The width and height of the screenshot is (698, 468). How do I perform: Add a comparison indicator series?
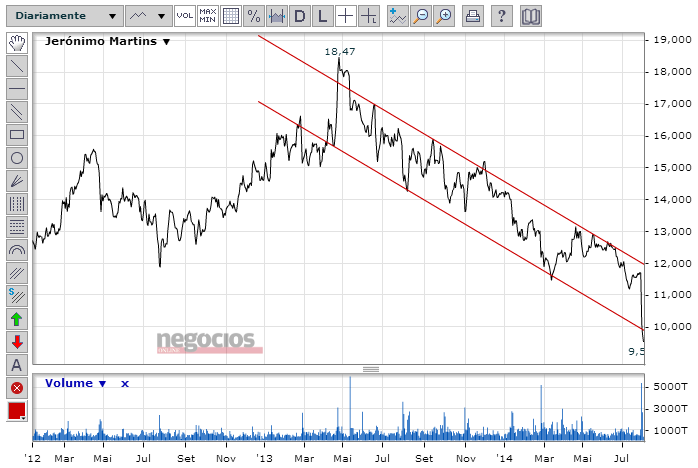pyautogui.click(x=398, y=16)
